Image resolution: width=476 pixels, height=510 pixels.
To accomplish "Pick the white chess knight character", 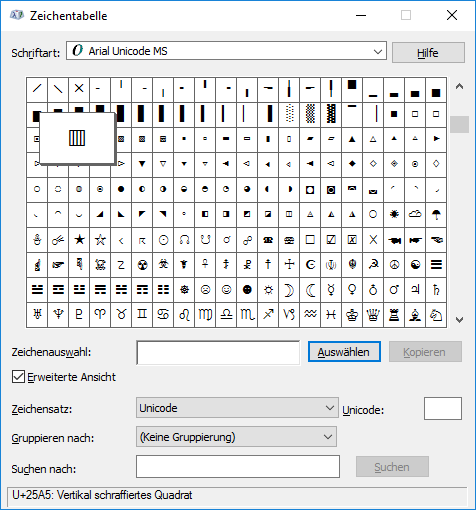I will pos(436,315).
